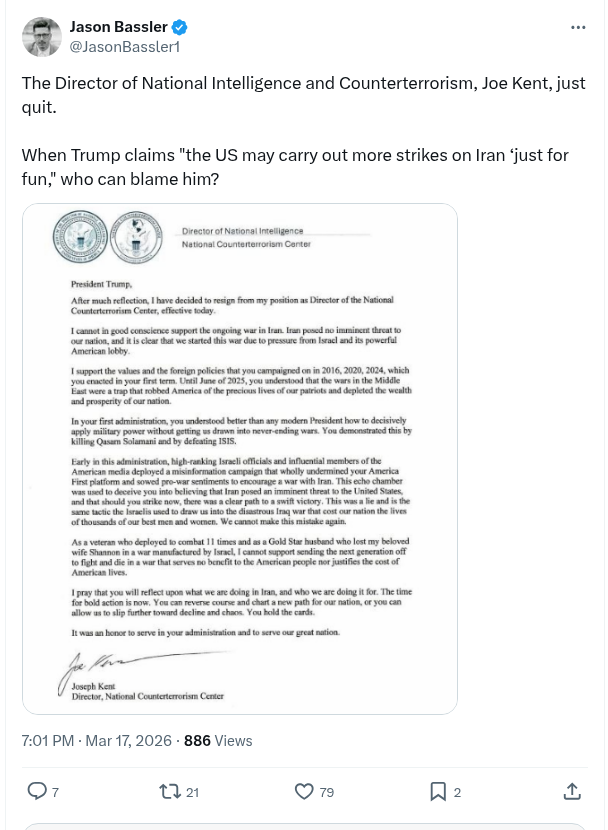The image size is (608, 830).
Task: Like the post with the heart icon
Action: click(x=305, y=791)
